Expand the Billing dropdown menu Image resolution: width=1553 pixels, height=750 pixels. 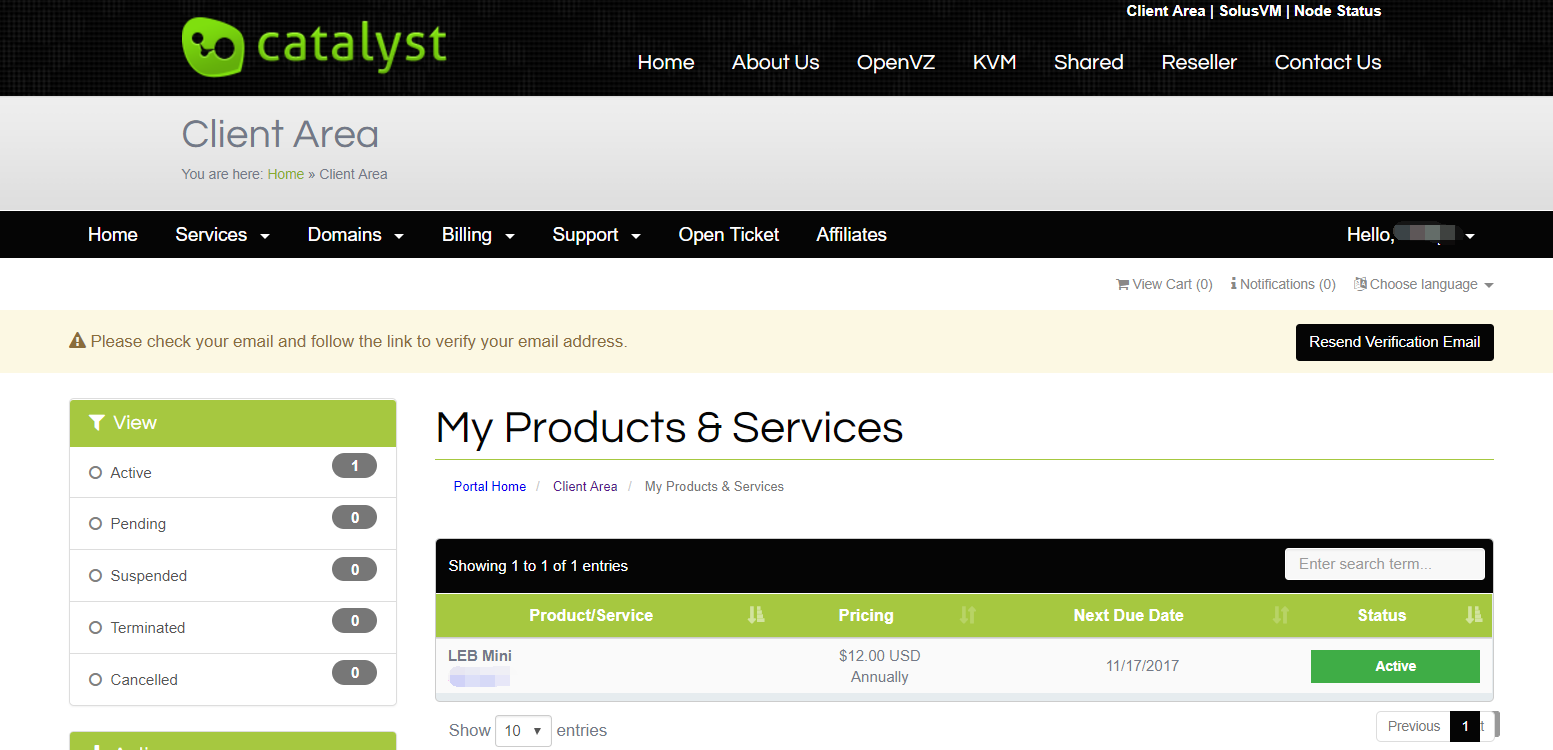click(x=478, y=235)
